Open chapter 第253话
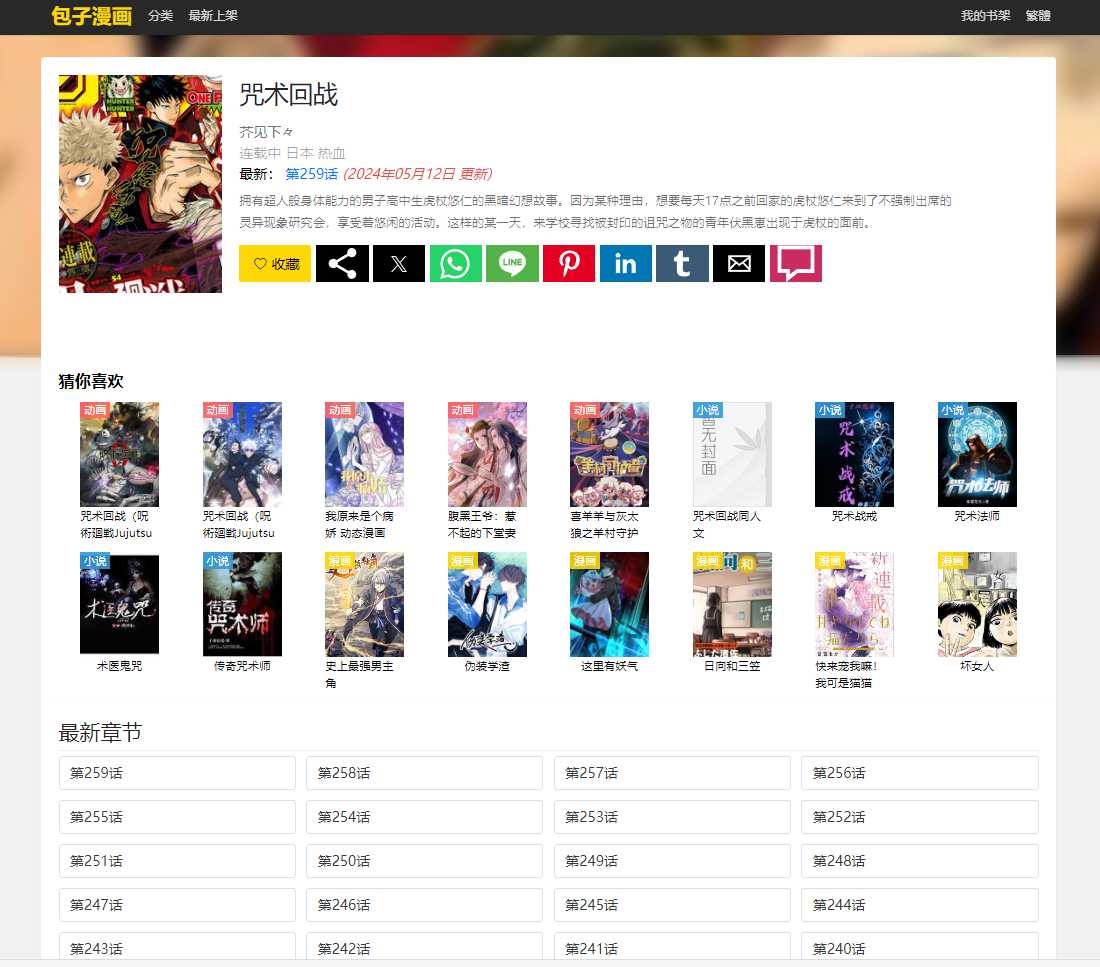This screenshot has height=967, width=1100. point(672,817)
